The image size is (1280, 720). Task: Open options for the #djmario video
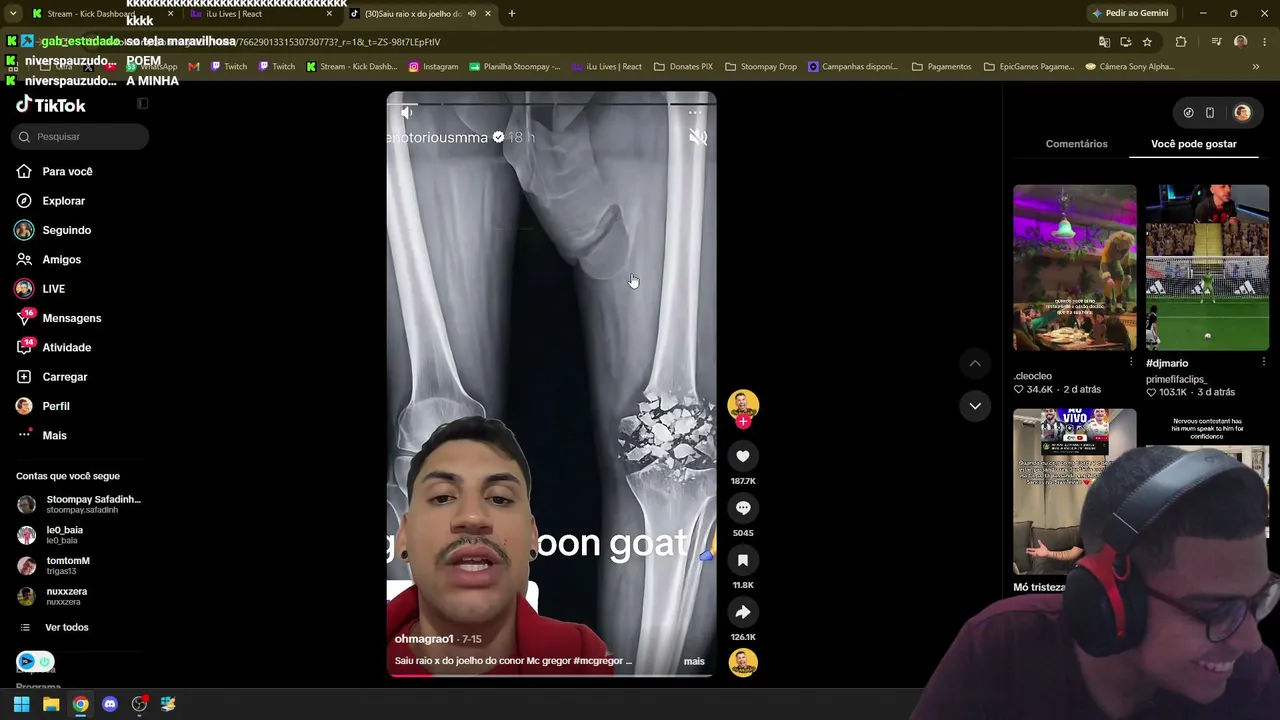pos(1263,362)
